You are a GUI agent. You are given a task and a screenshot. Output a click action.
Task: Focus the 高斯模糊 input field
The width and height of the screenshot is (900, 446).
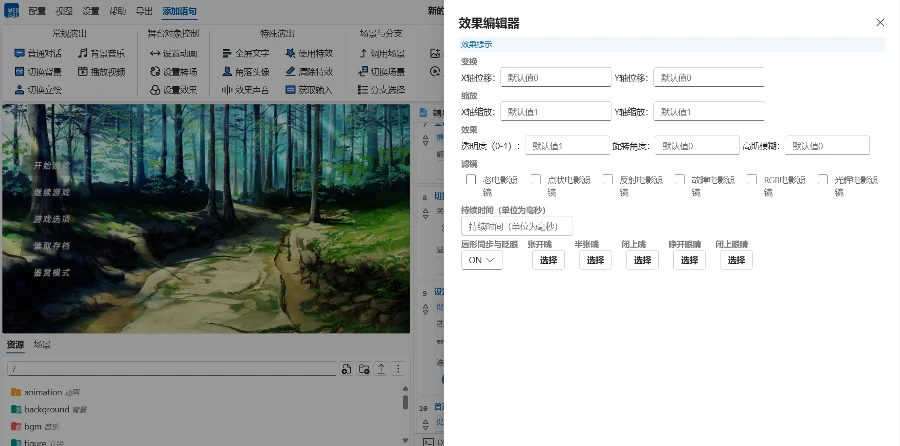pyautogui.click(x=827, y=146)
